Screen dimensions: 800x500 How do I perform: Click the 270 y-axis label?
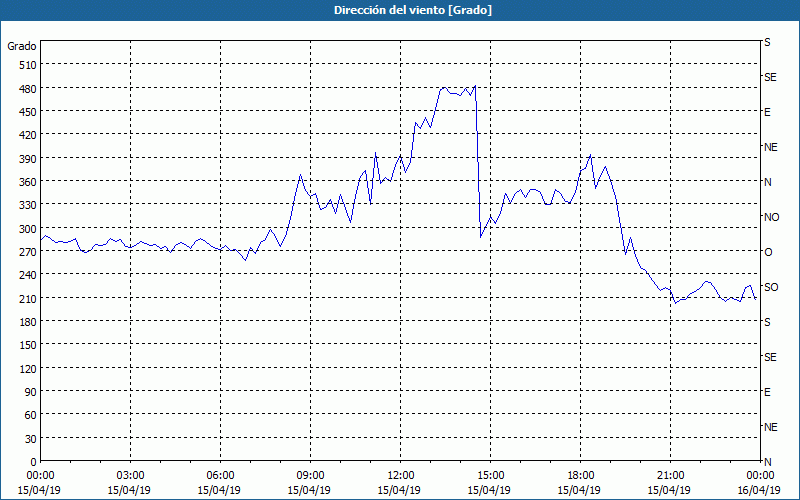[29, 252]
